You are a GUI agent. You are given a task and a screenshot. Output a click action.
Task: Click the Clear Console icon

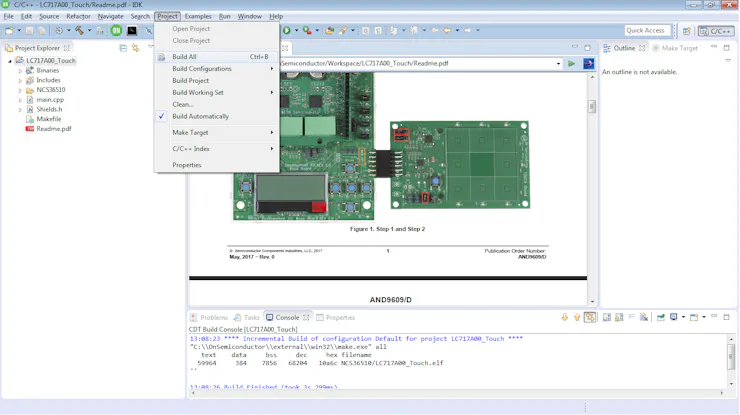point(644,317)
